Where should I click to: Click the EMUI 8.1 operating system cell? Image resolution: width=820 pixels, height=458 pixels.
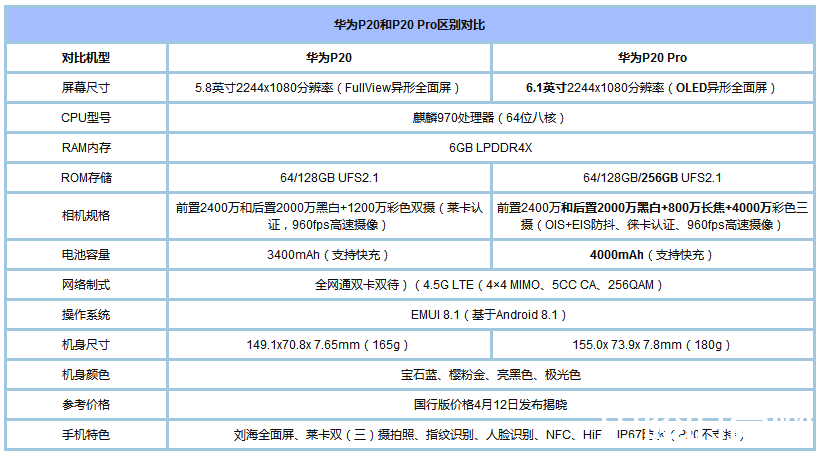click(x=490, y=314)
